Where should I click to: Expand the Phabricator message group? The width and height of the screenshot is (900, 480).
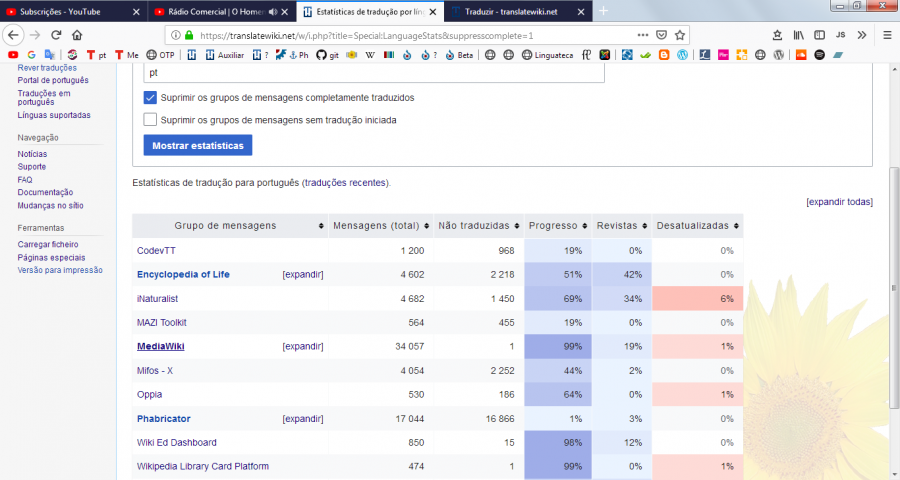[x=302, y=419]
